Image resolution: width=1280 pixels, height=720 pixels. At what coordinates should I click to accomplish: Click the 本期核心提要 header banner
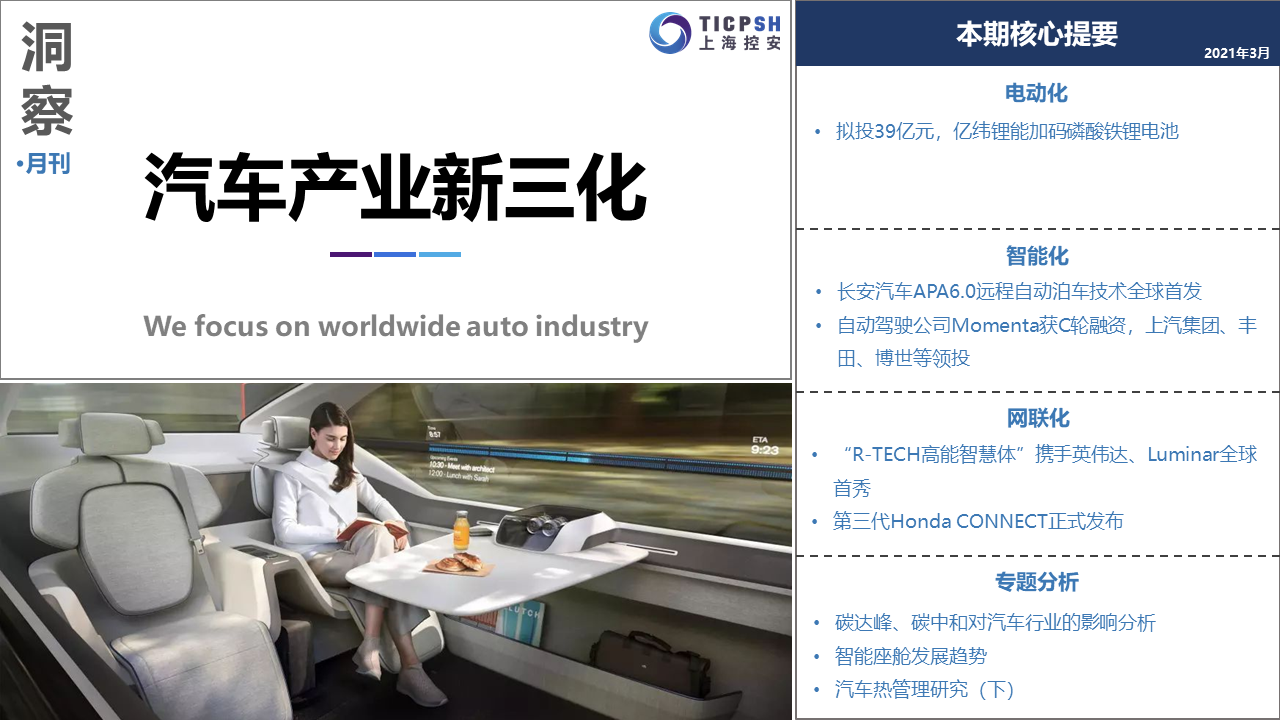pyautogui.click(x=1037, y=34)
